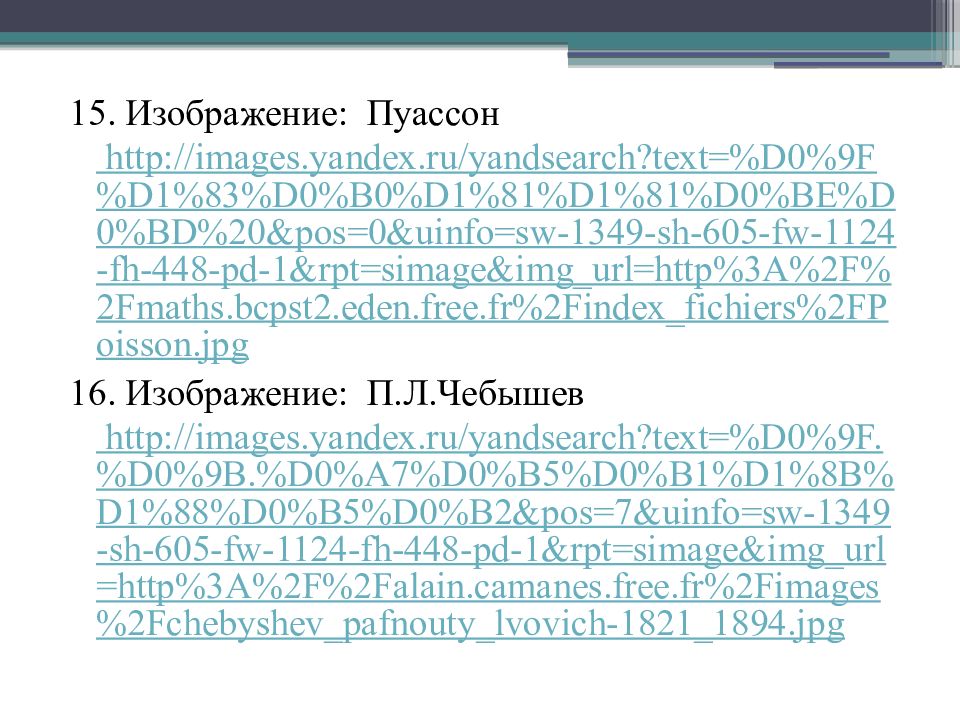The width and height of the screenshot is (960, 720).
Task: Select the heading '15. Изображение: Пуассон'
Action: pyautogui.click(x=285, y=114)
